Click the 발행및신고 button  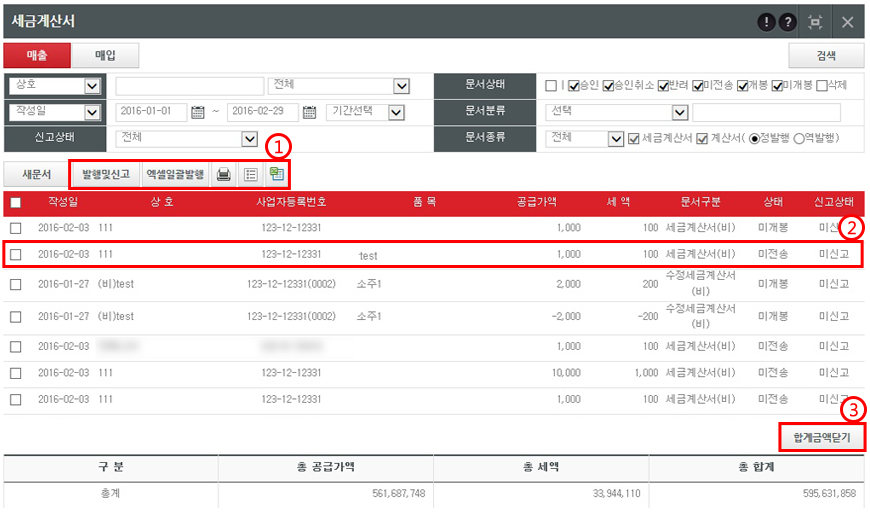[x=106, y=174]
